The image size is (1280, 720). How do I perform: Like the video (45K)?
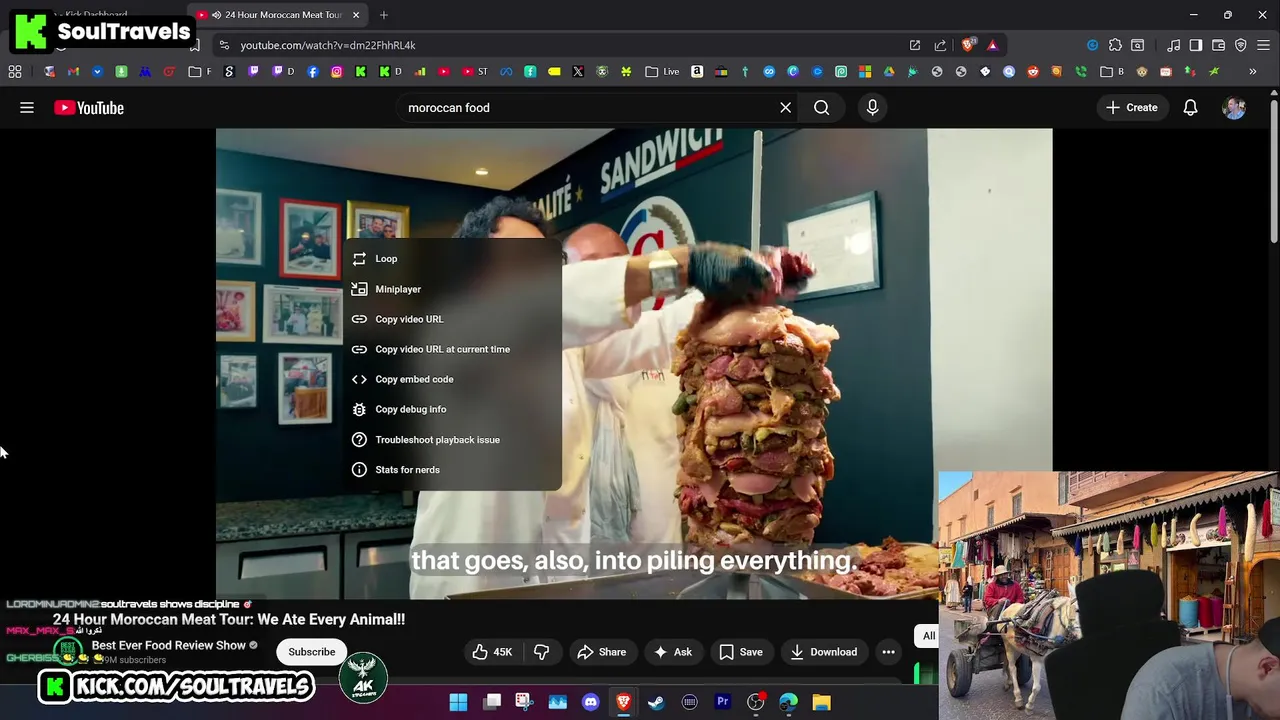(492, 652)
